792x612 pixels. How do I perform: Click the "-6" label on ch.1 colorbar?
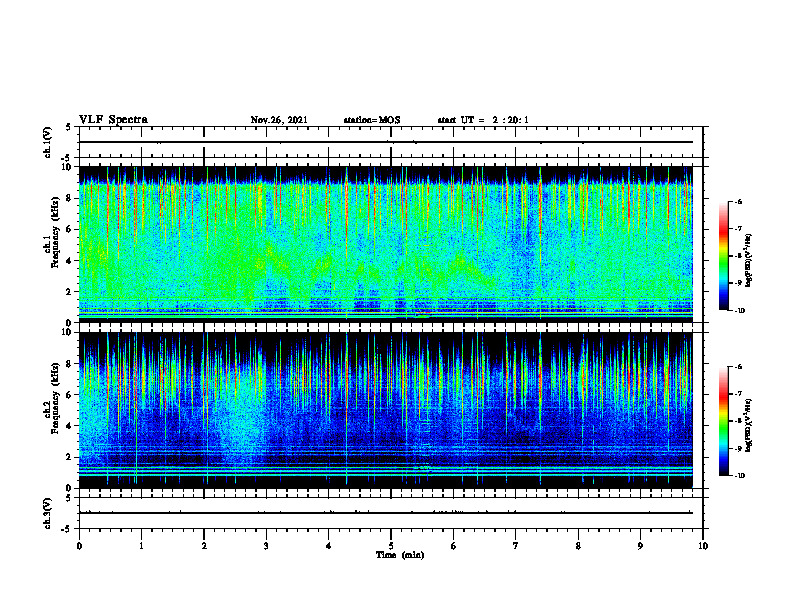pyautogui.click(x=739, y=201)
